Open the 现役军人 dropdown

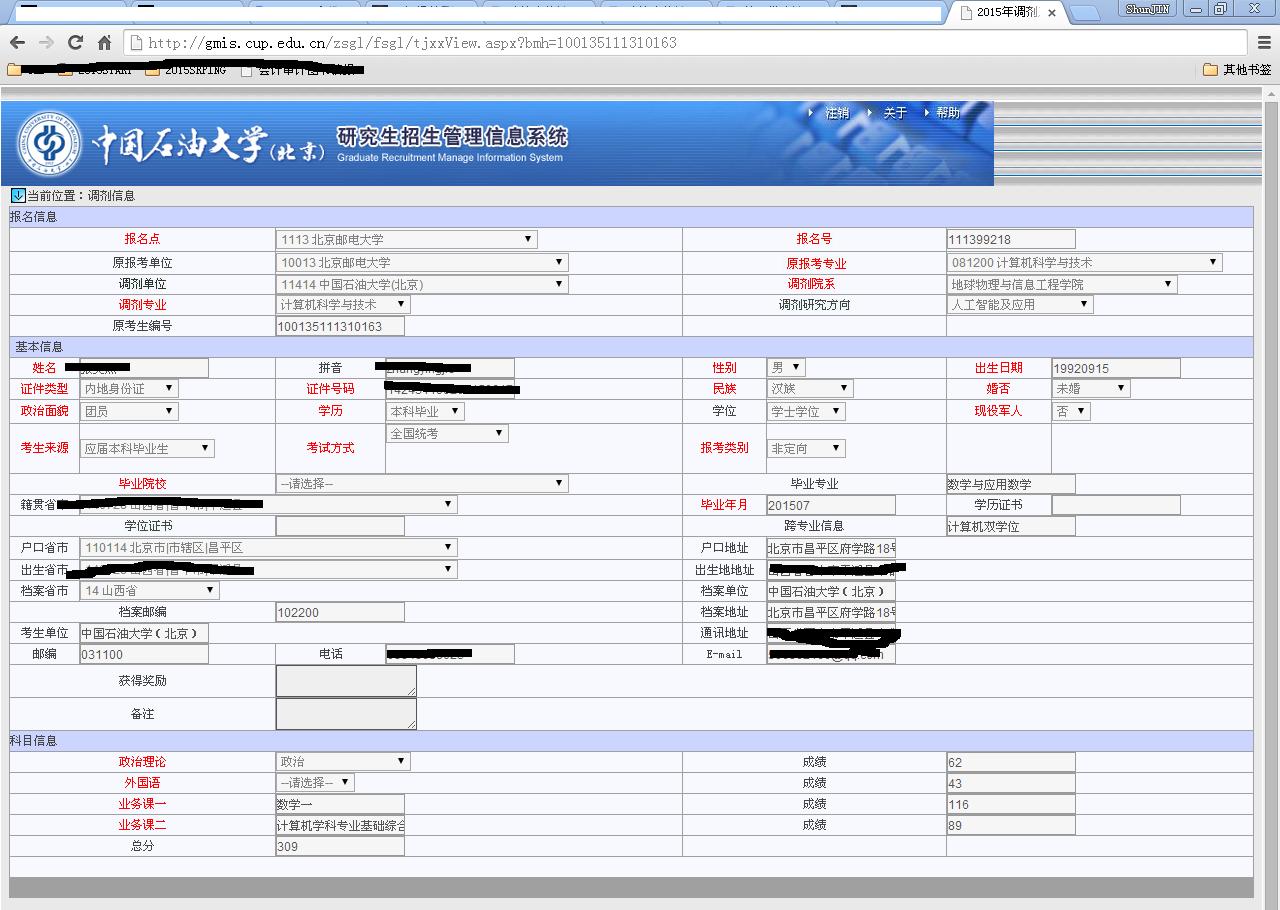point(1071,411)
